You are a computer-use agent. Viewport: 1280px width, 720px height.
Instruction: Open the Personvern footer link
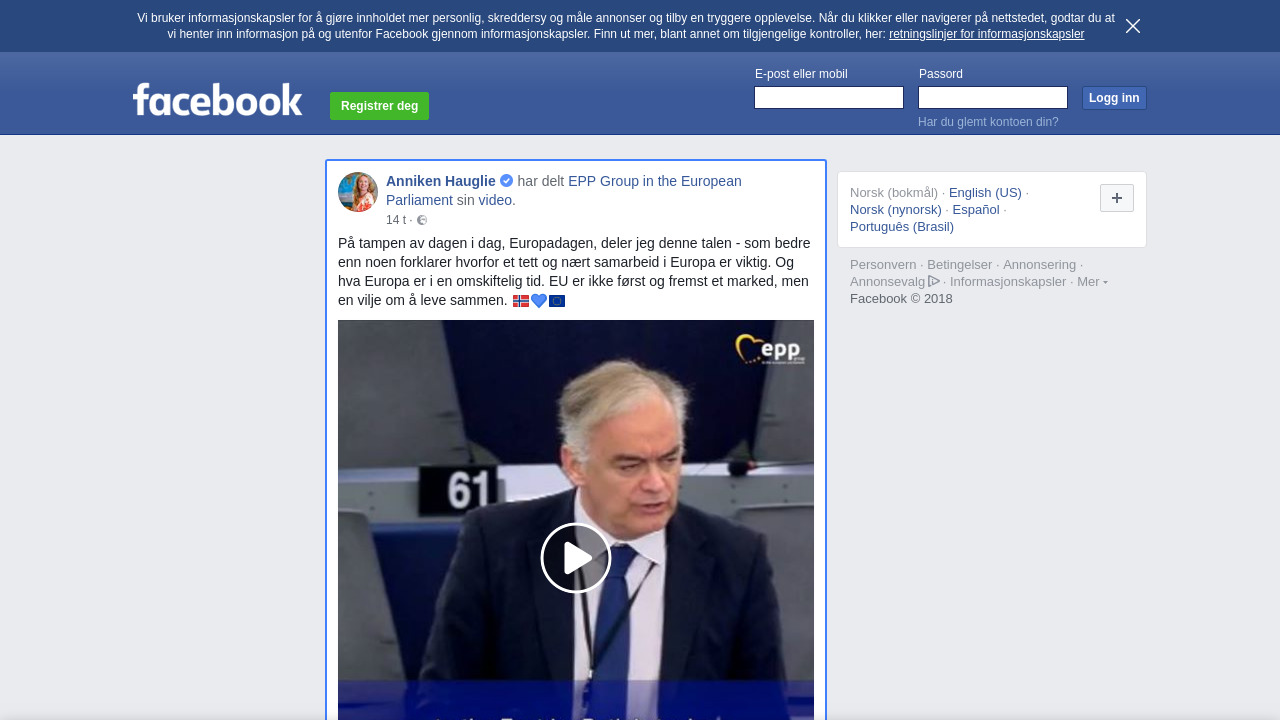click(883, 265)
